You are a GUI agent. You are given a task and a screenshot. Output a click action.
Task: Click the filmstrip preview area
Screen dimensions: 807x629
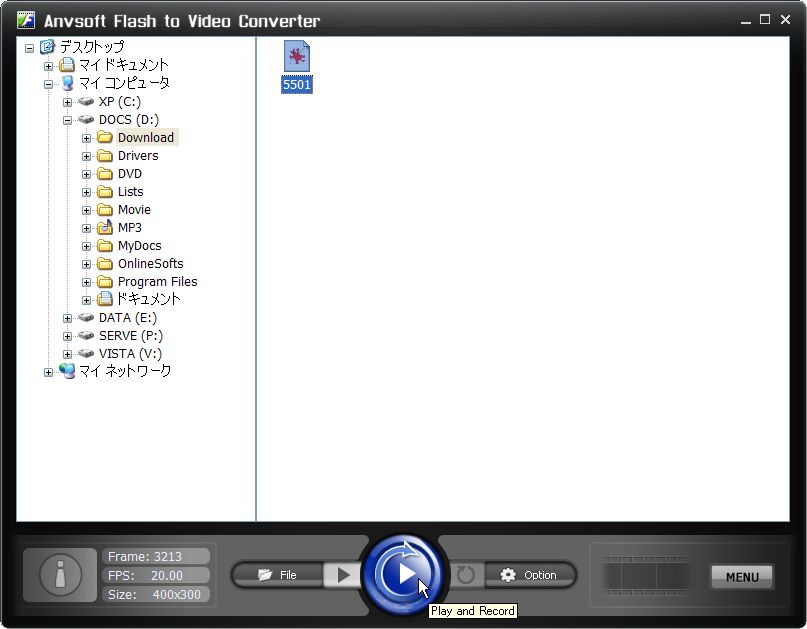644,575
